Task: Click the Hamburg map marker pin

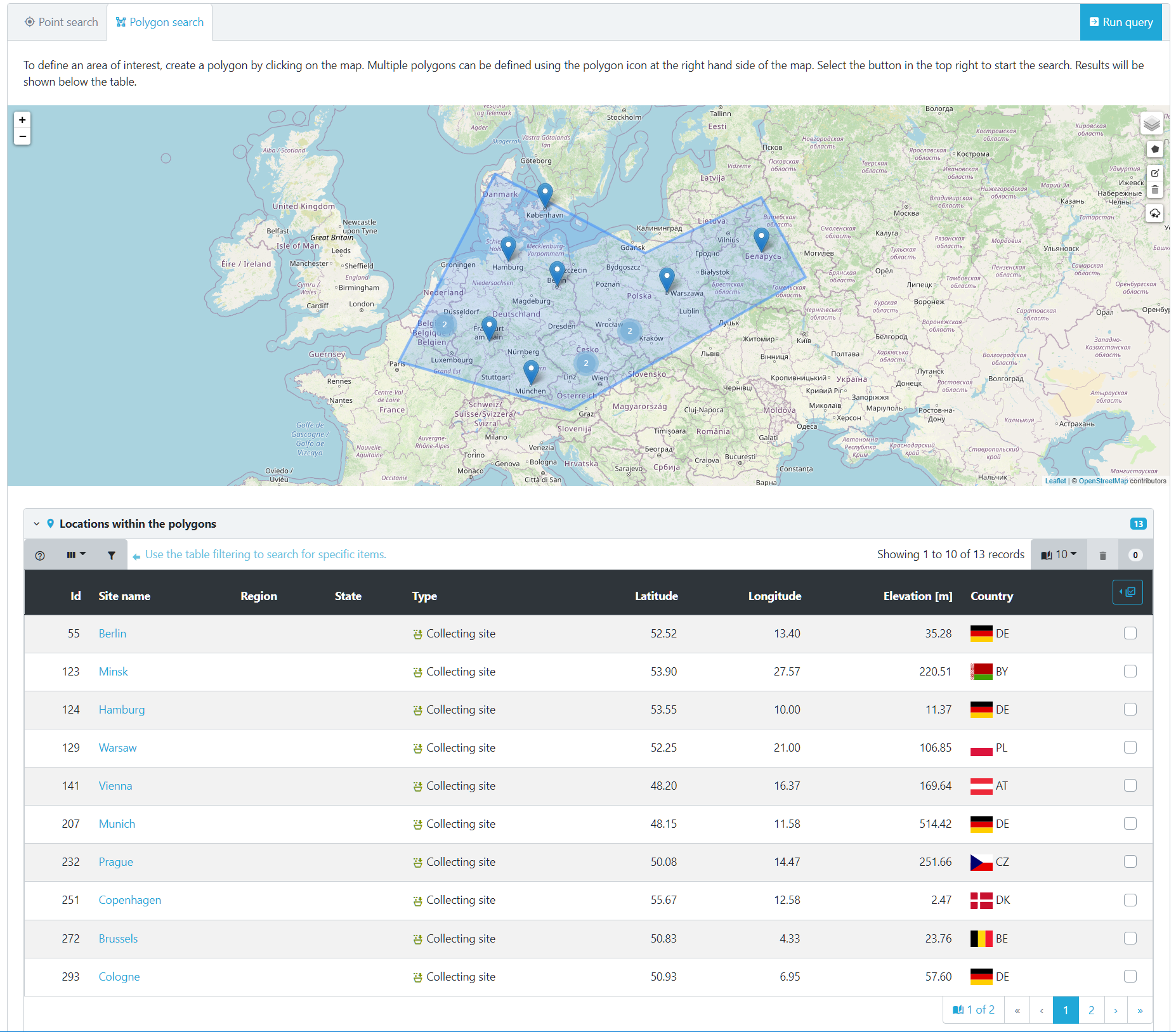Action: [508, 248]
